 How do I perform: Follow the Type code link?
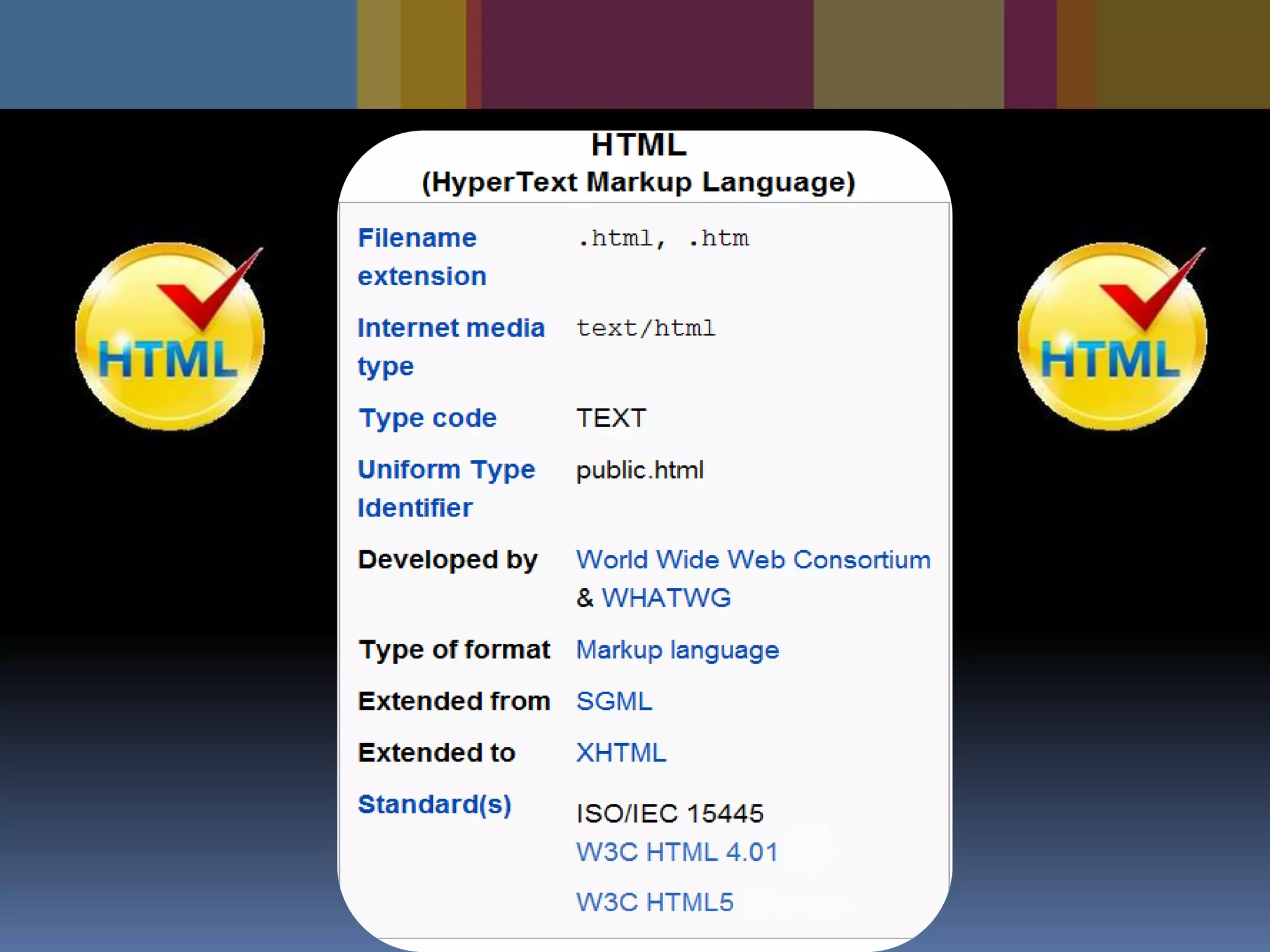[x=428, y=418]
